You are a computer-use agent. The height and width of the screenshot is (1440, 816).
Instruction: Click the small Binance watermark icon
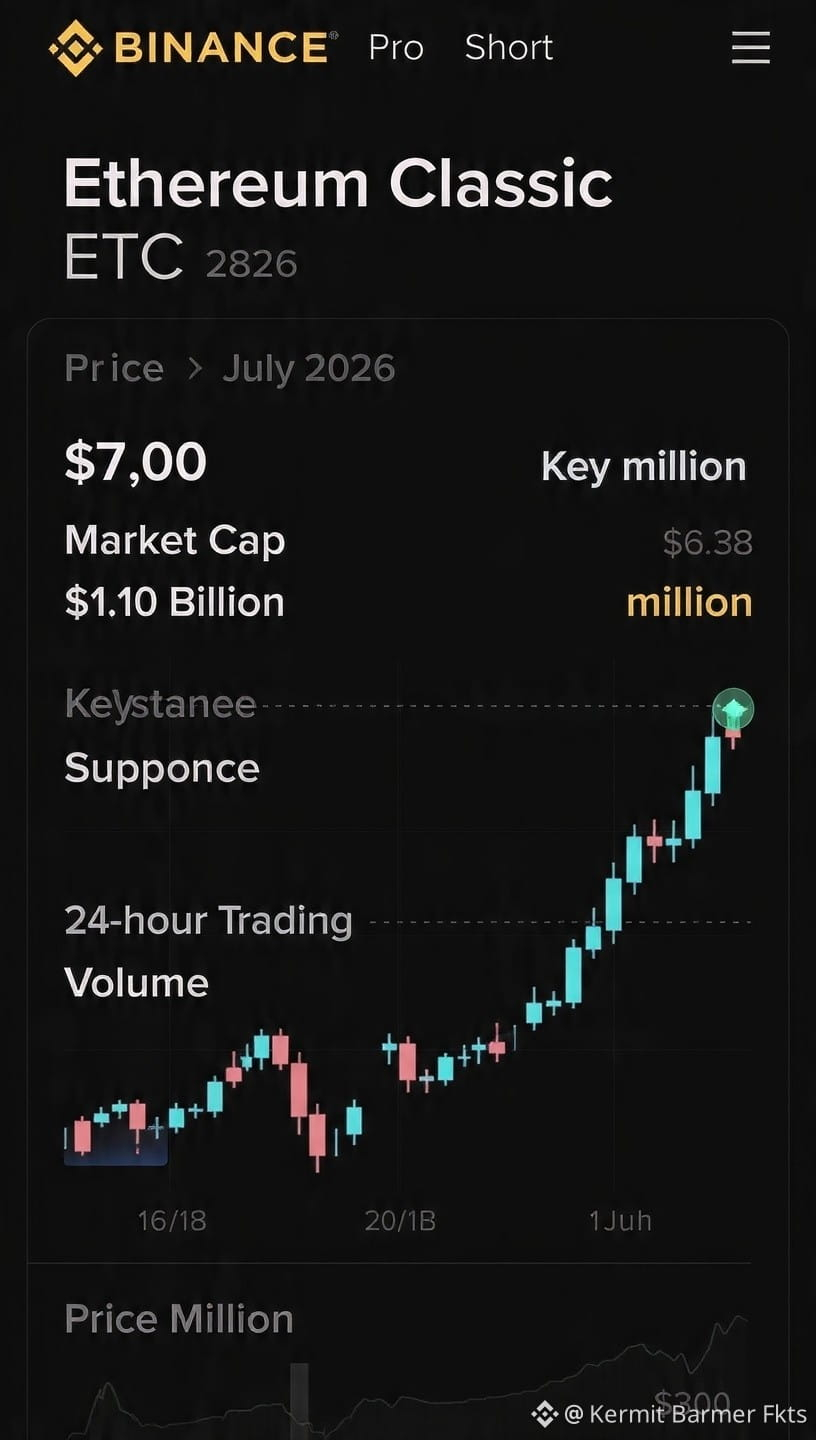pyautogui.click(x=544, y=1413)
